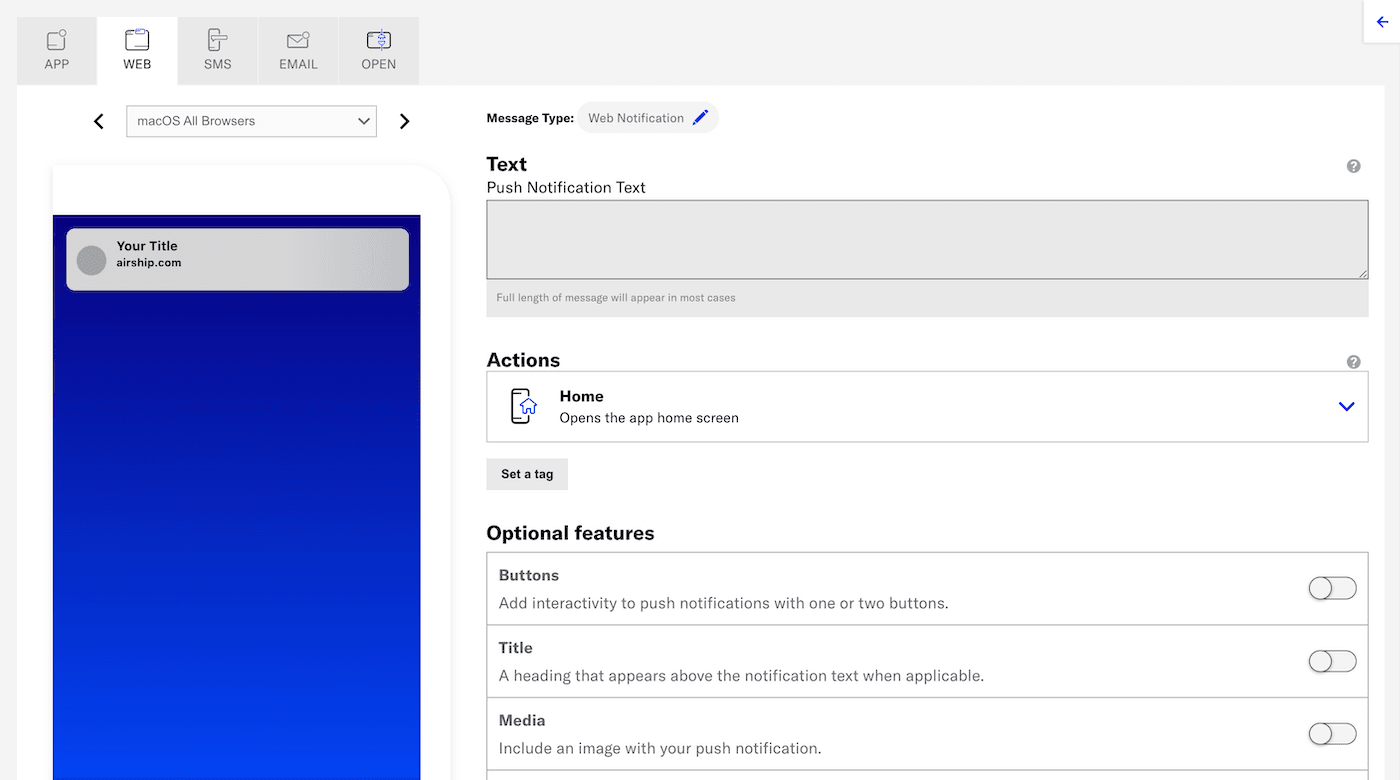Click the help icon beside Actions heading

click(x=1353, y=362)
